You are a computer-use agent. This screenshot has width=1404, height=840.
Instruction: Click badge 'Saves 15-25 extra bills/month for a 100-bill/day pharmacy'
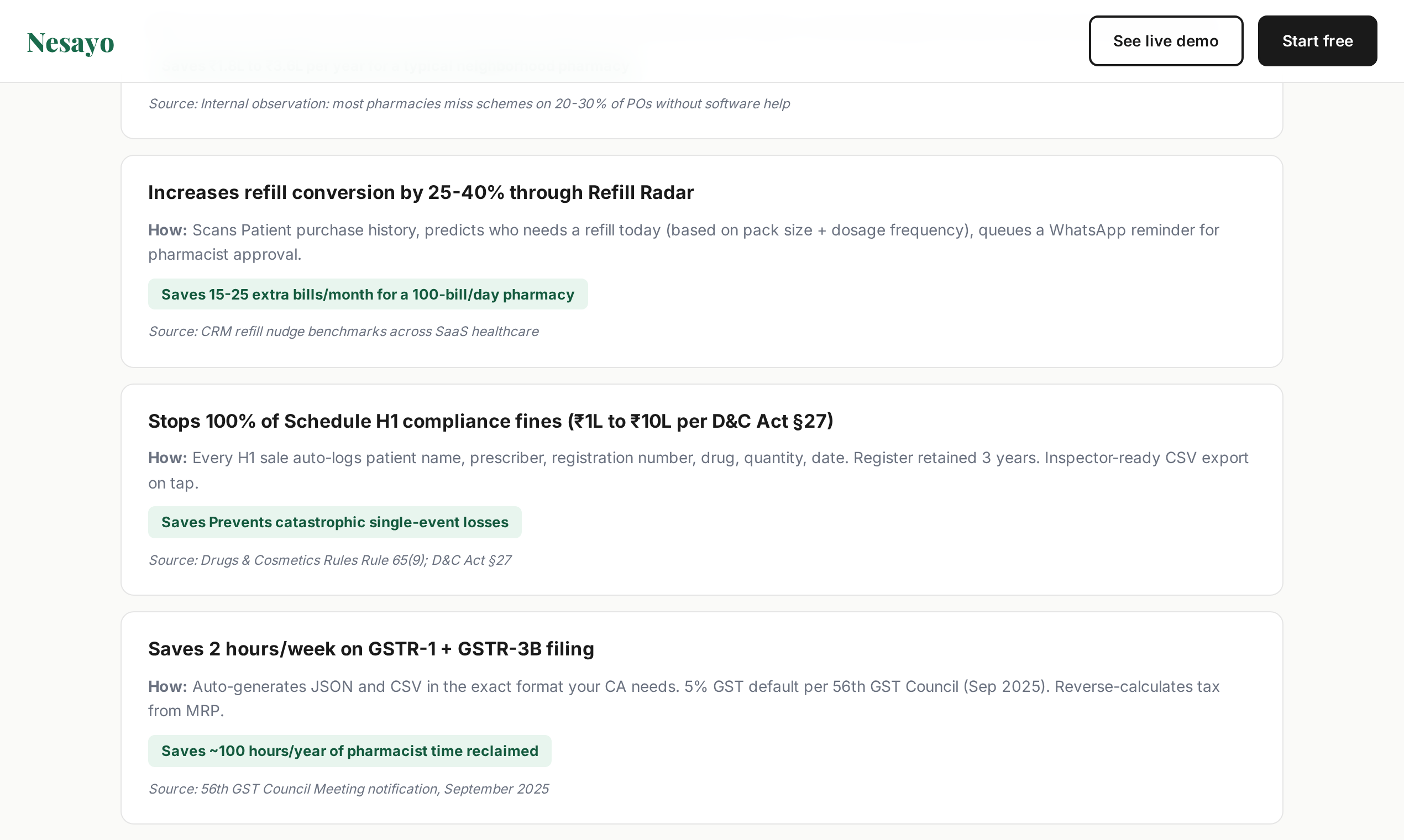[368, 295]
